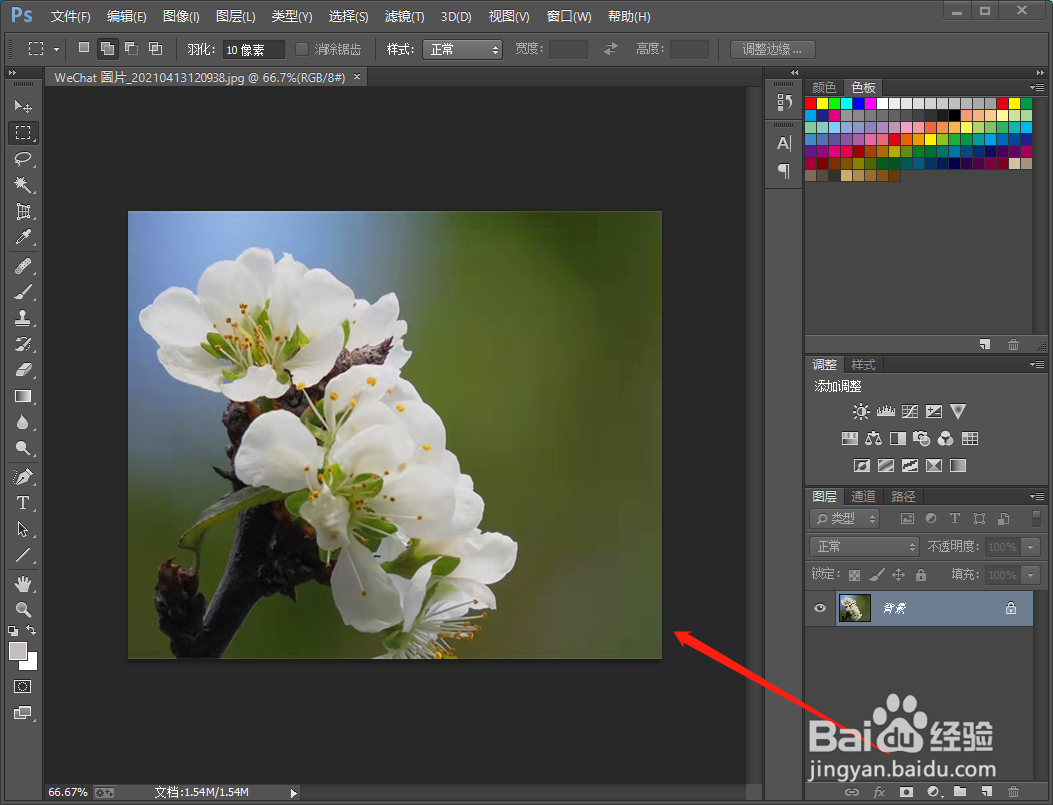Viewport: 1053px width, 805px height.
Task: Add a Color Balance adjustment
Action: [874, 439]
